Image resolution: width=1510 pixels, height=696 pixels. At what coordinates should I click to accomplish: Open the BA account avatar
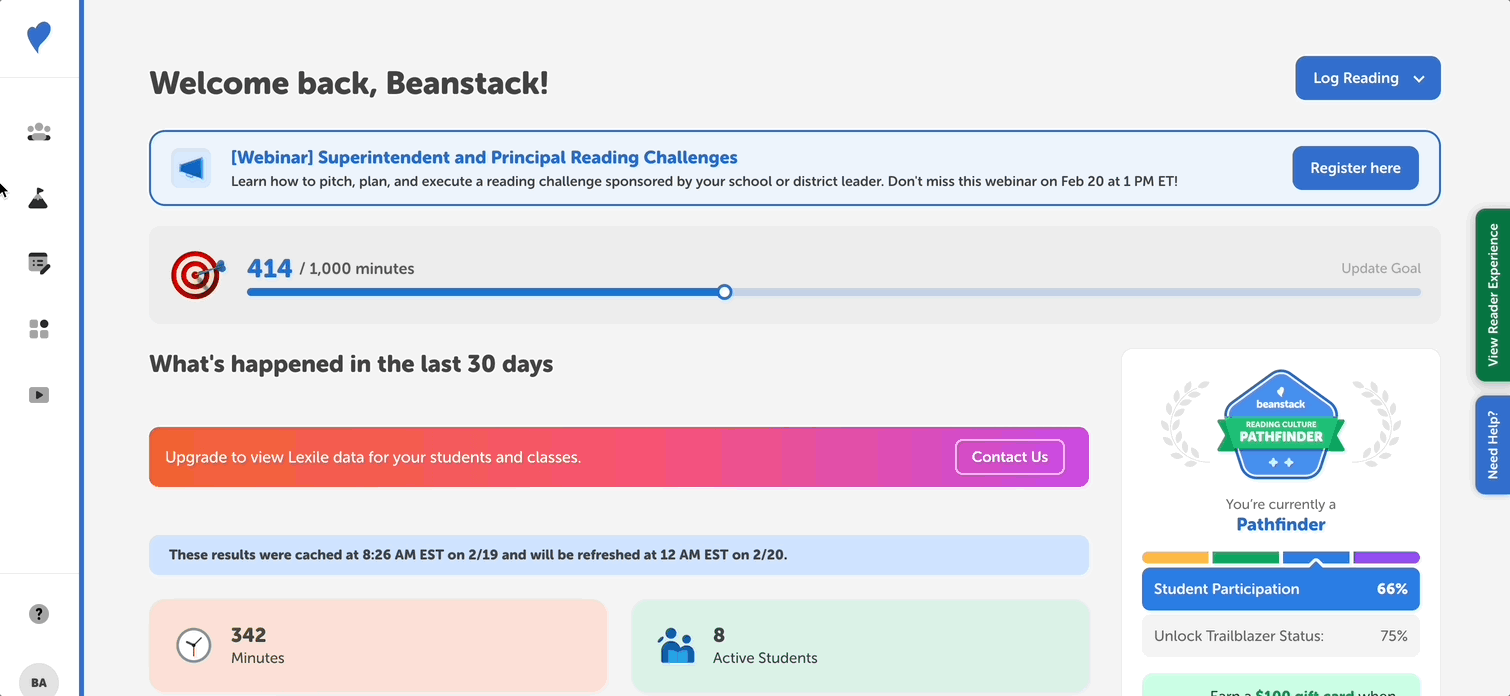point(38,681)
